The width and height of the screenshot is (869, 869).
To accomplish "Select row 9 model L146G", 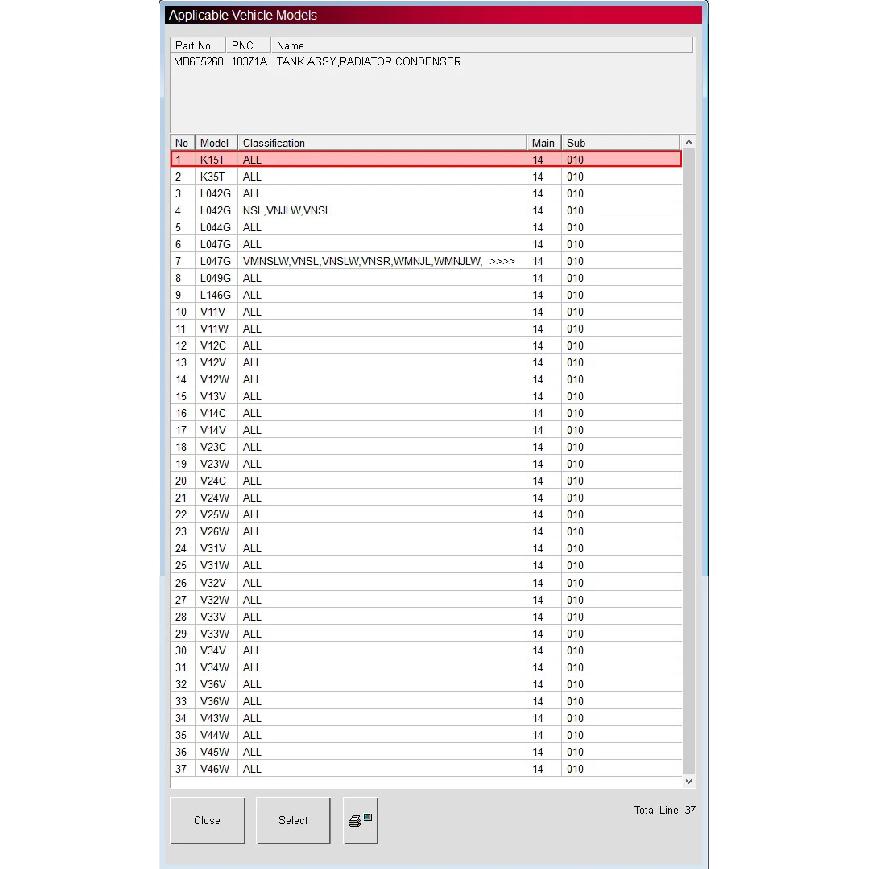I will tap(426, 295).
